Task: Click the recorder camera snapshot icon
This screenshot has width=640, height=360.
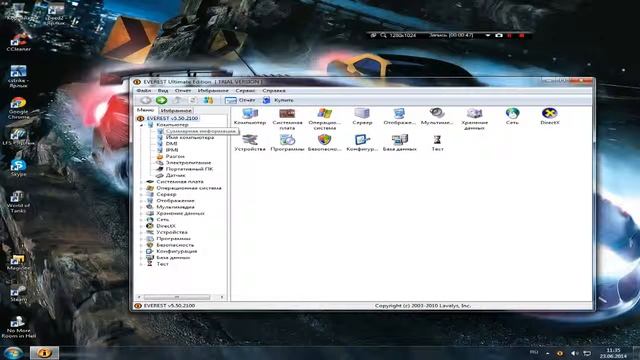Action: [x=499, y=36]
